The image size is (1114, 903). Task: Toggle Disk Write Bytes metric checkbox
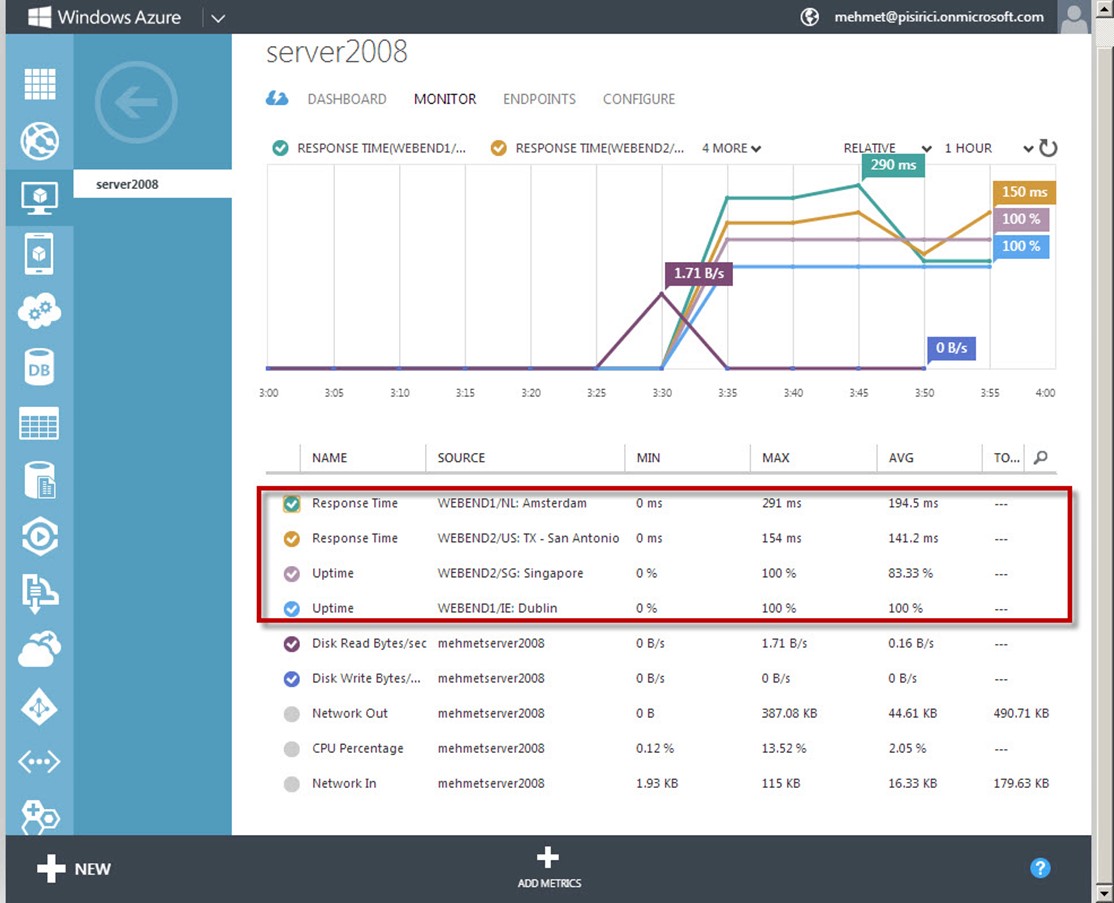(292, 678)
